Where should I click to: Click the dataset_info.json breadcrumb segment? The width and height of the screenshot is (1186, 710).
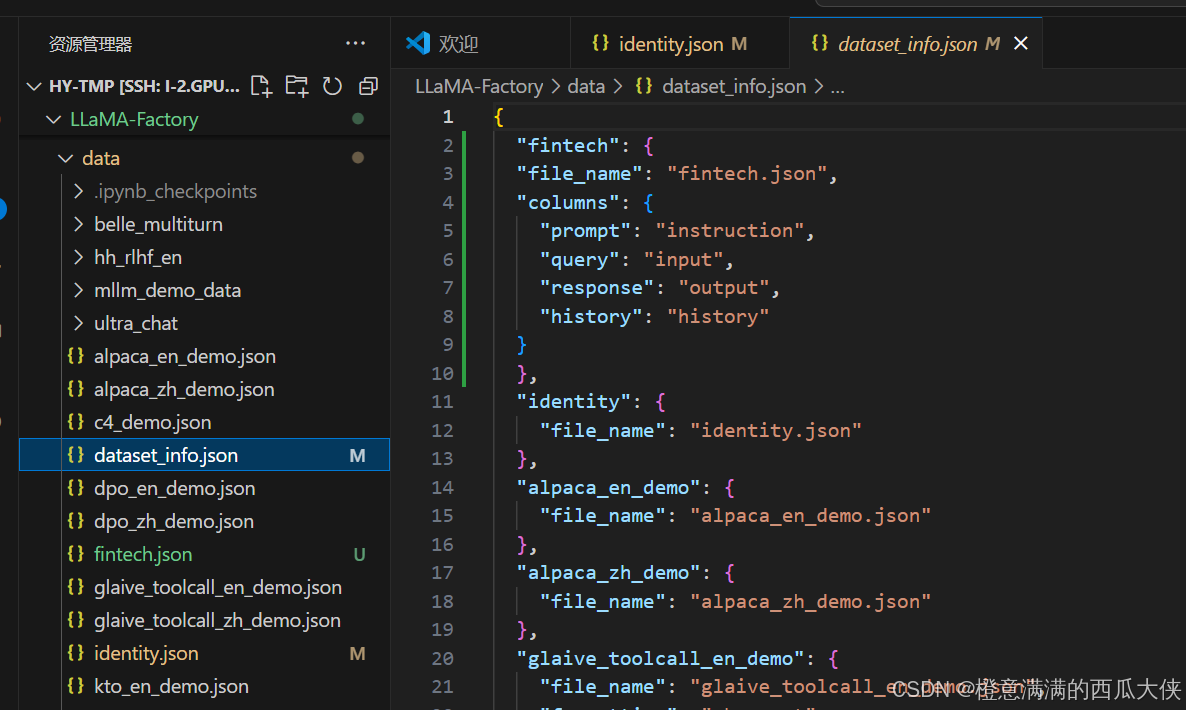point(734,86)
